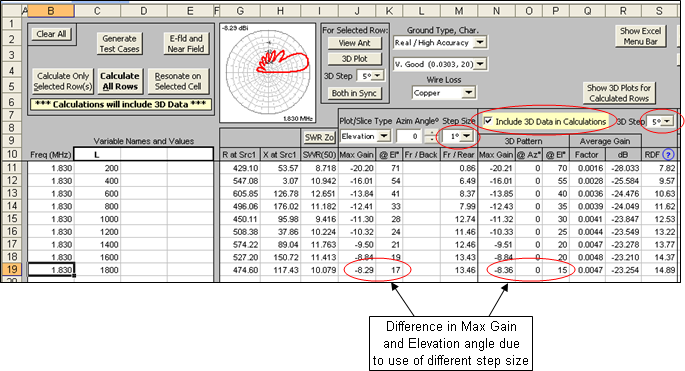
Task: Click the L value 1800 cell
Action: 97,270
